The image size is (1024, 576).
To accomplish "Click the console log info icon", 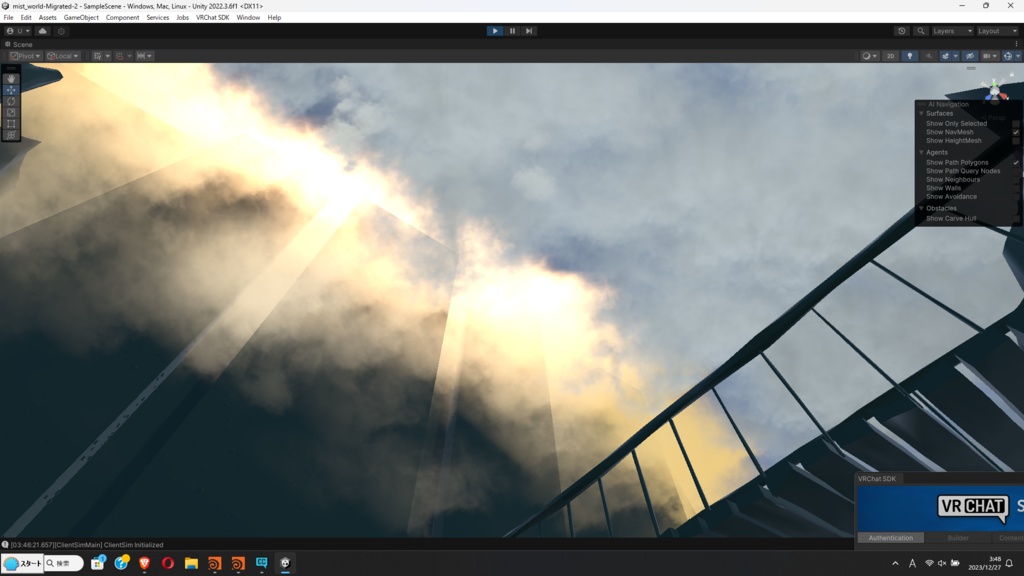I will click(5, 545).
